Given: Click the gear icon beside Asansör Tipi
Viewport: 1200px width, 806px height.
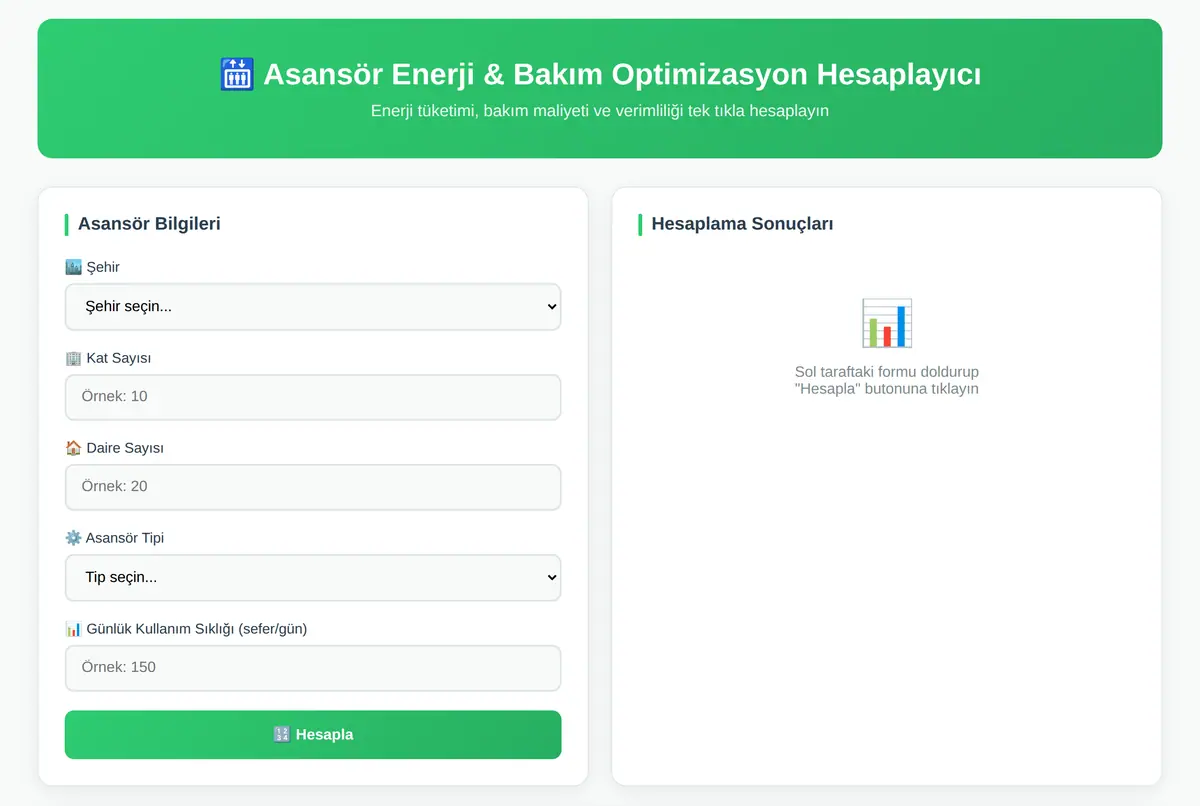Looking at the screenshot, I should [x=73, y=538].
